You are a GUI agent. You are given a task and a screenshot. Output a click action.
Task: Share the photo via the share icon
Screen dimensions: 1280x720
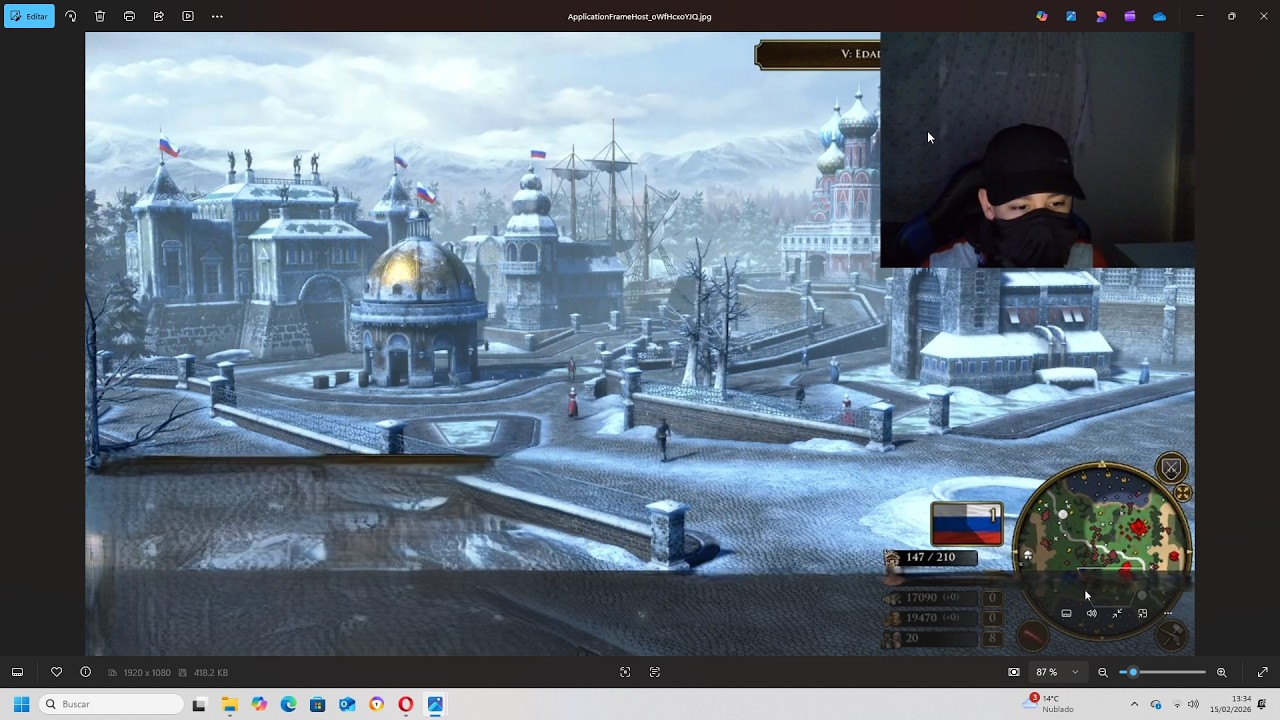159,16
